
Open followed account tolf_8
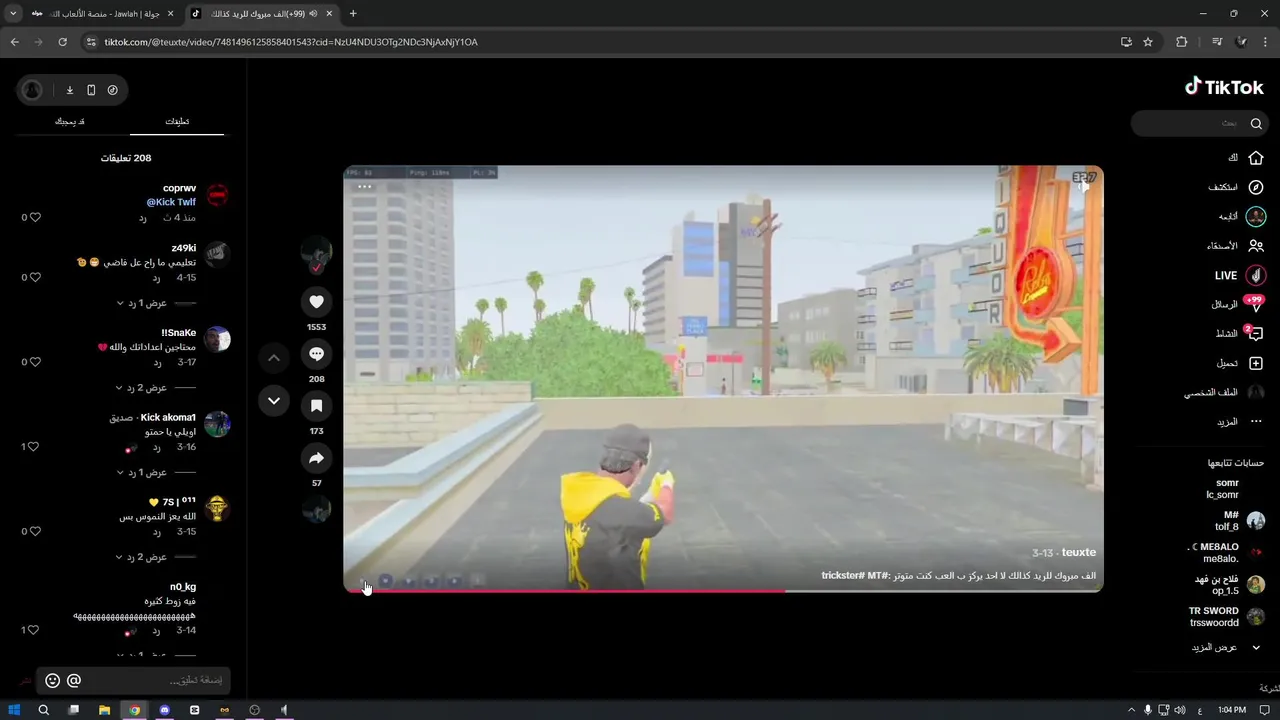1241,521
